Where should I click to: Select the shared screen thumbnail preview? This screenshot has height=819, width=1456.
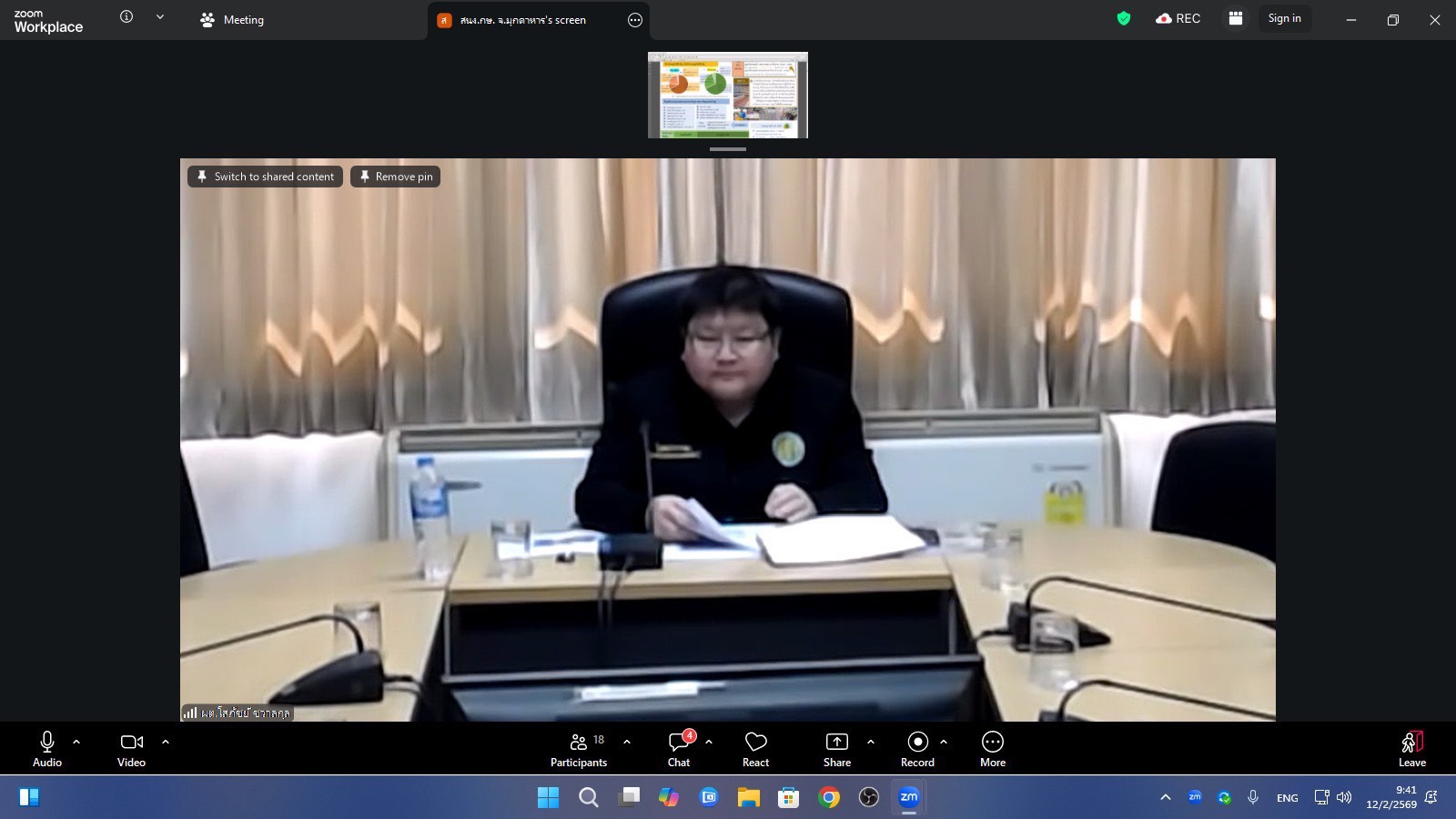727,96
